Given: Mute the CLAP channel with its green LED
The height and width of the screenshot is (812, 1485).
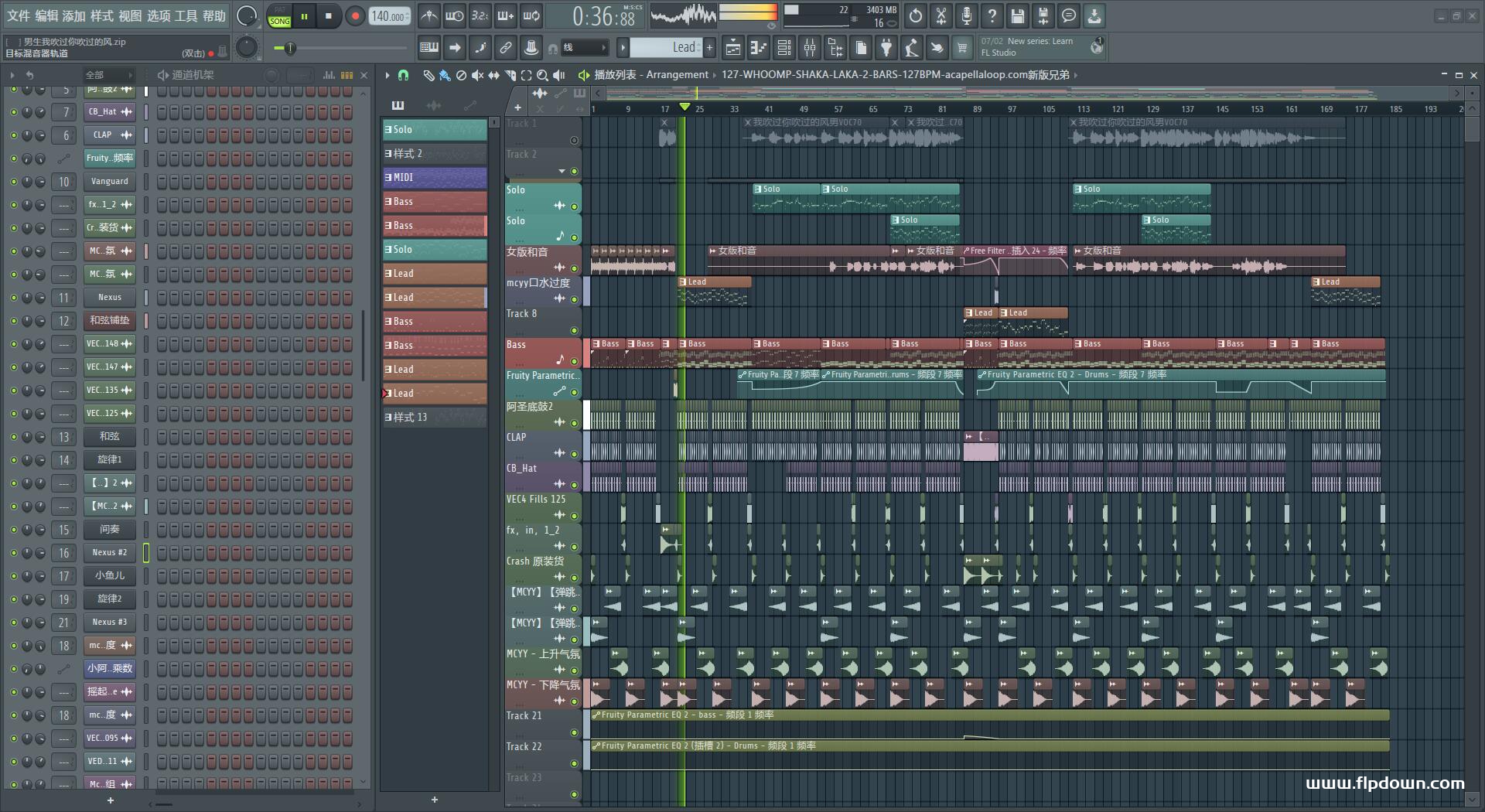Looking at the screenshot, I should coord(13,135).
